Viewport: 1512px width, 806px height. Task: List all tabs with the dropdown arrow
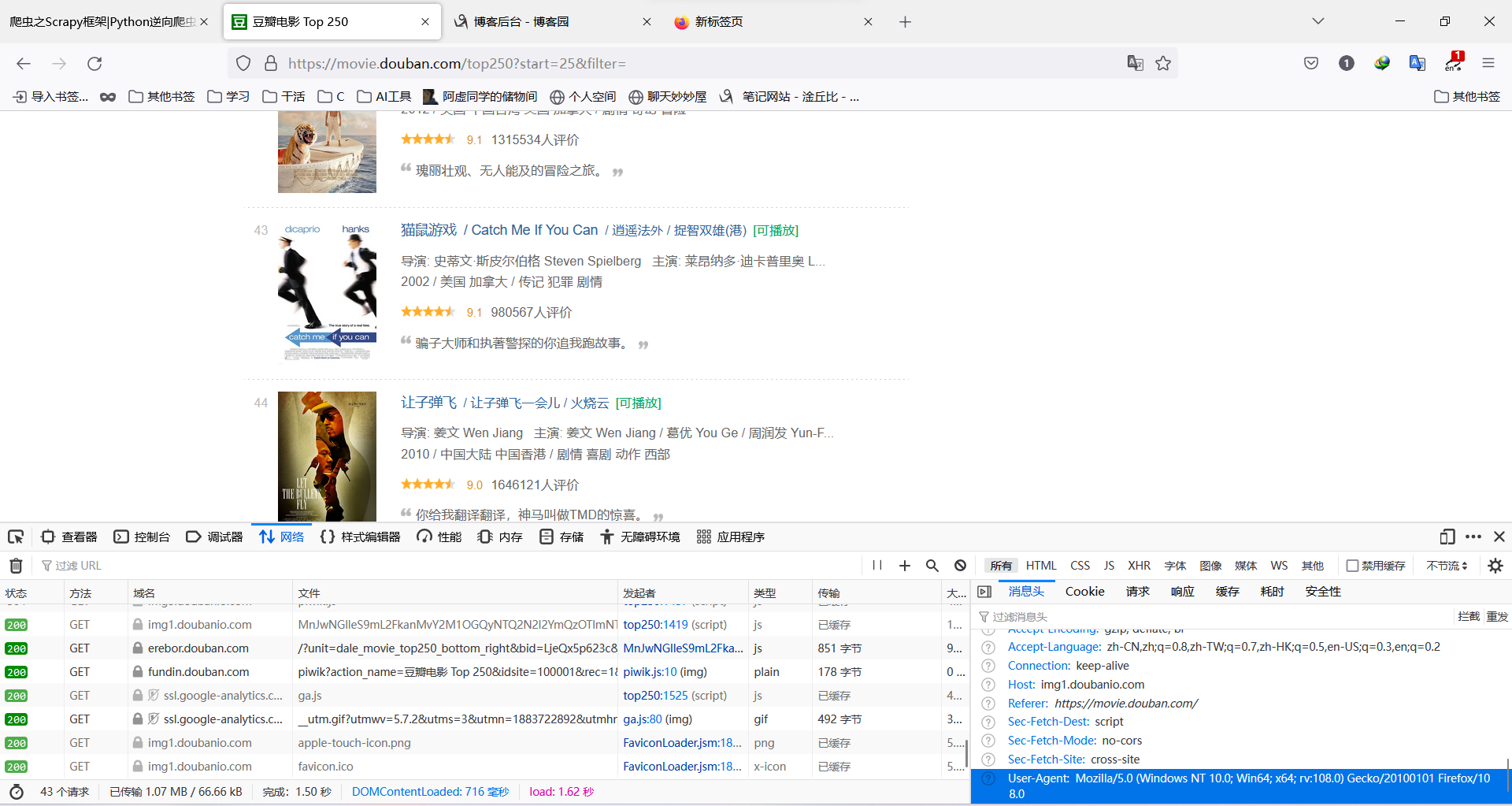1318,21
